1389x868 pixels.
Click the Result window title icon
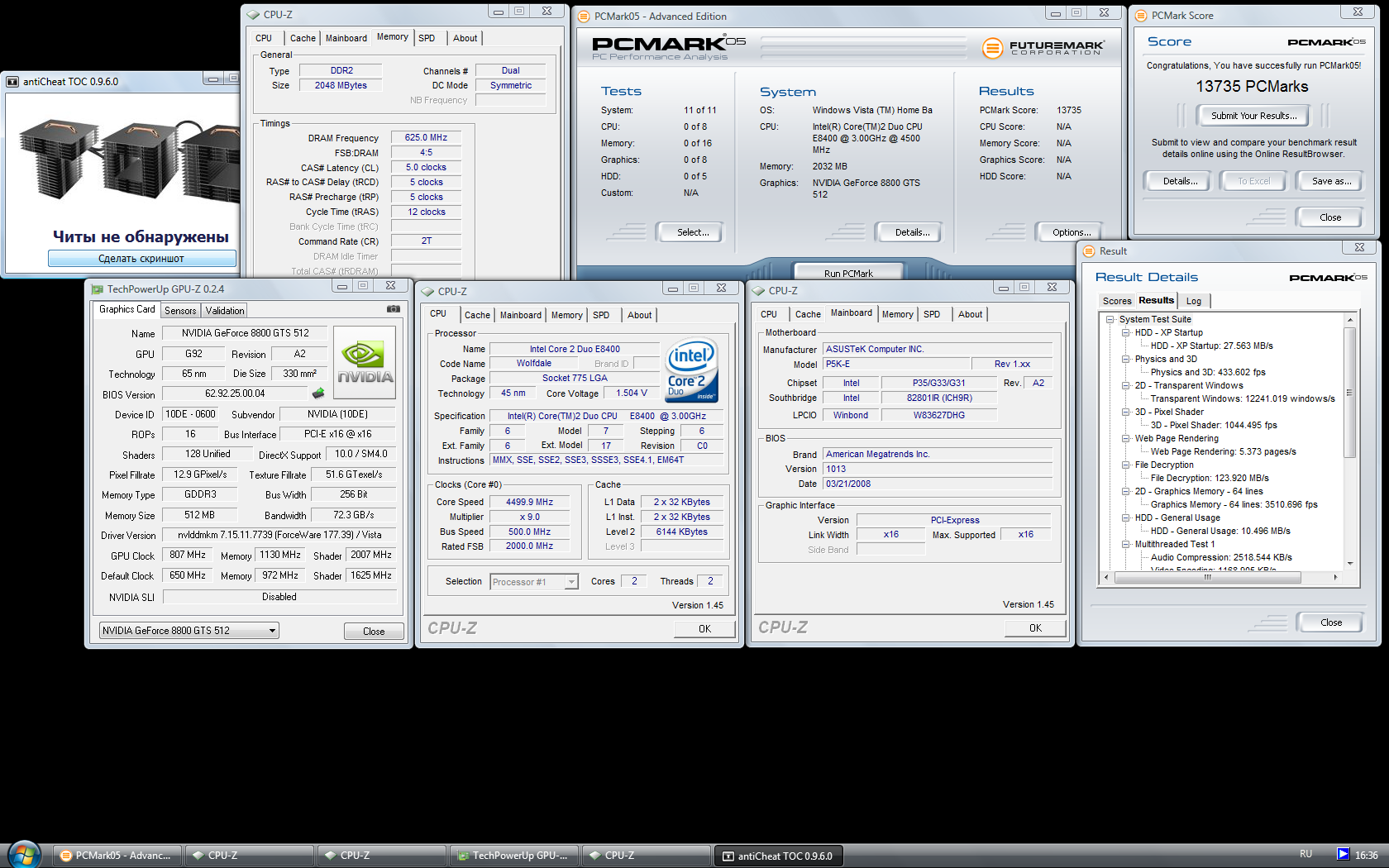pyautogui.click(x=1089, y=251)
